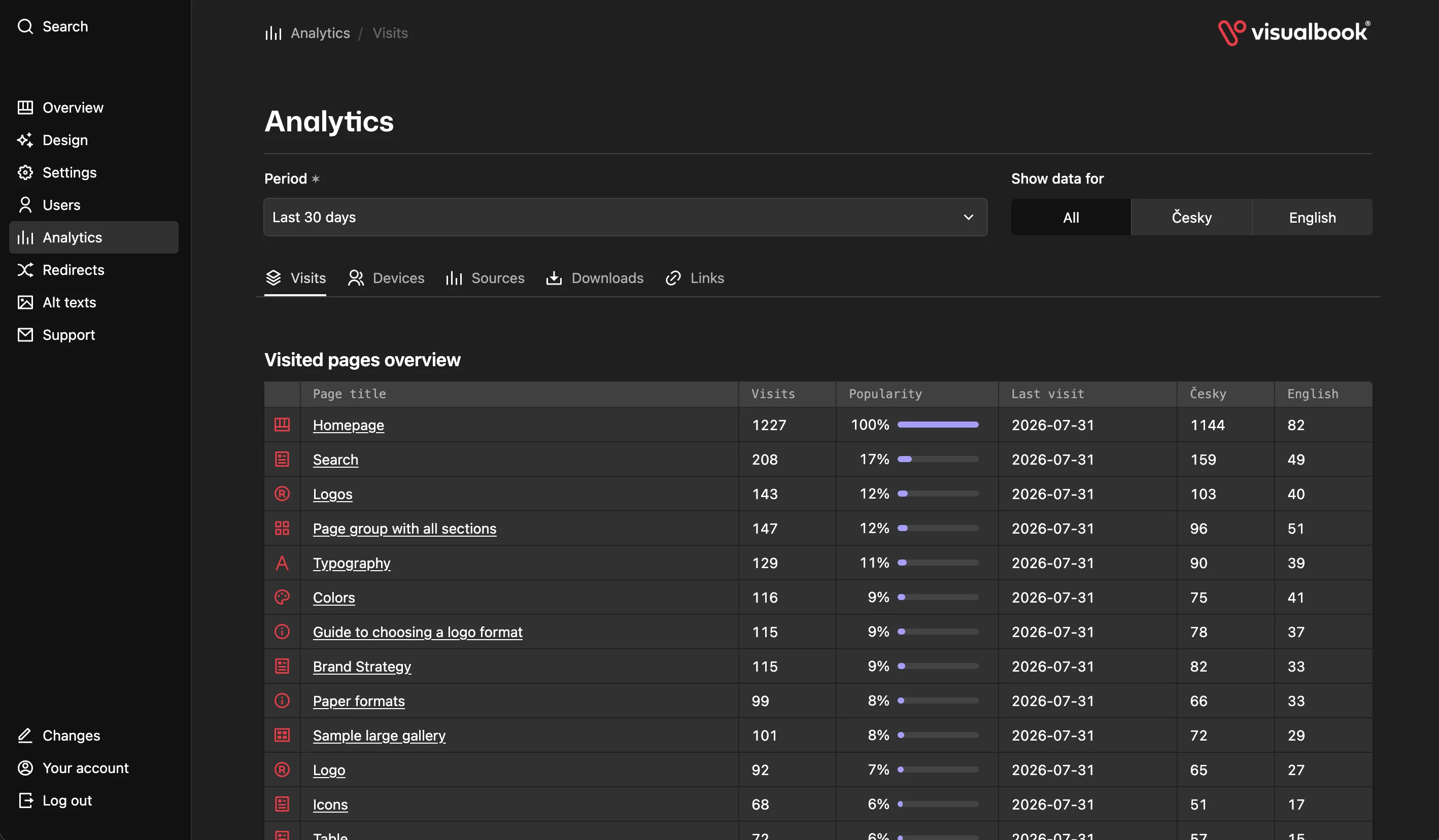This screenshot has width=1439, height=840.
Task: Click the Alt texts image icon
Action: (25, 302)
